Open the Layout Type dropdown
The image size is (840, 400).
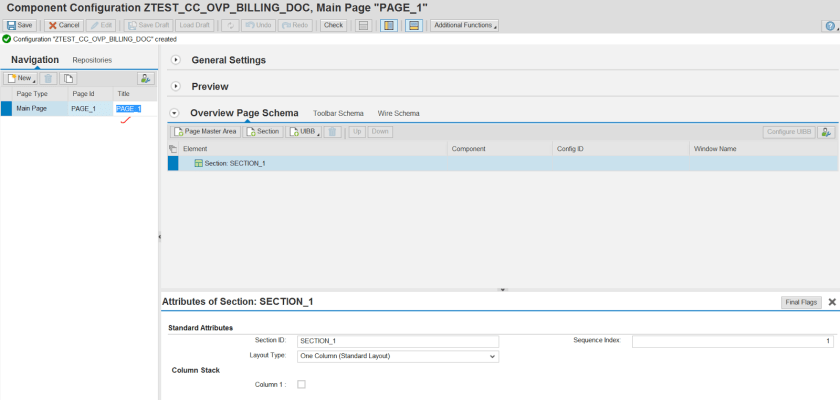tap(492, 355)
